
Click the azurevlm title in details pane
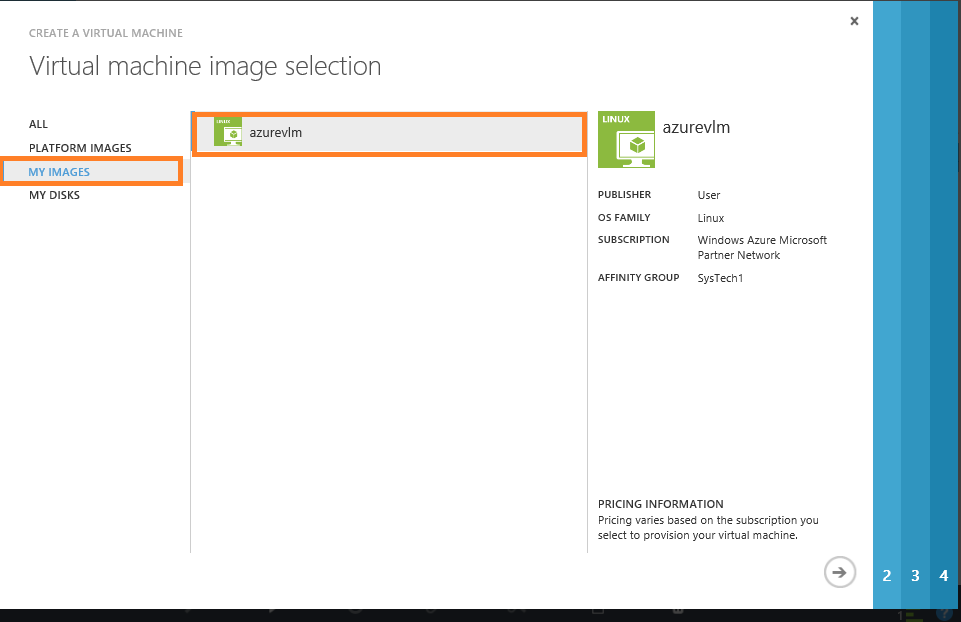[x=696, y=127]
